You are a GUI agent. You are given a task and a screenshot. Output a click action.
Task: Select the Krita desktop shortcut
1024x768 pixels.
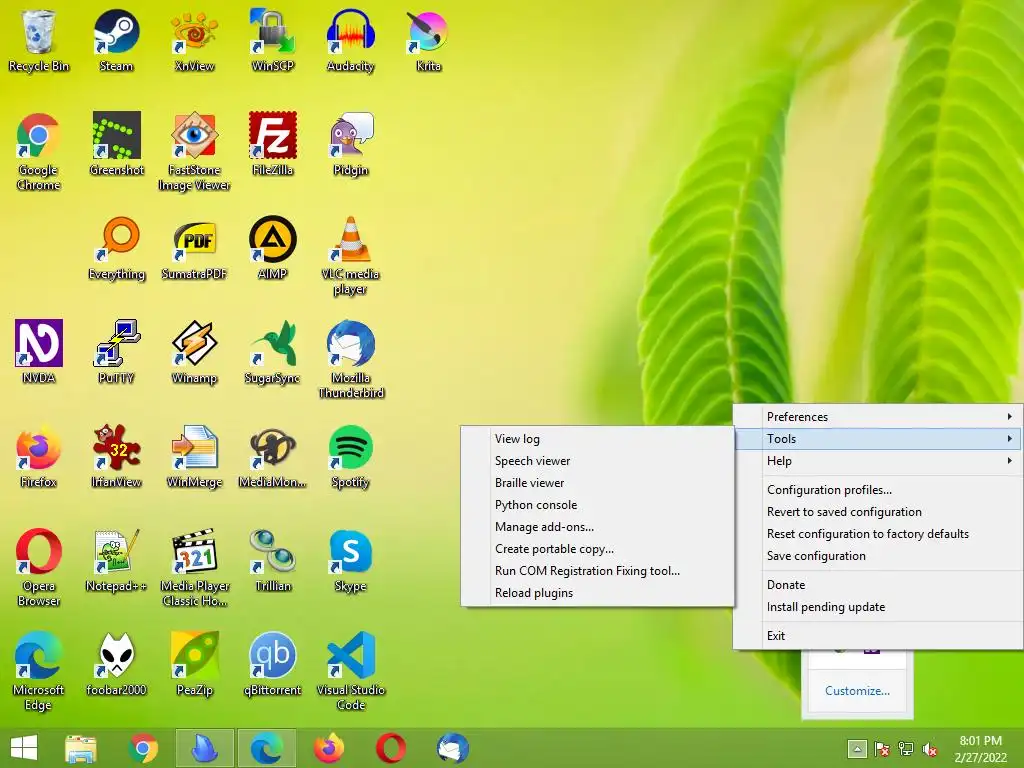[x=428, y=40]
